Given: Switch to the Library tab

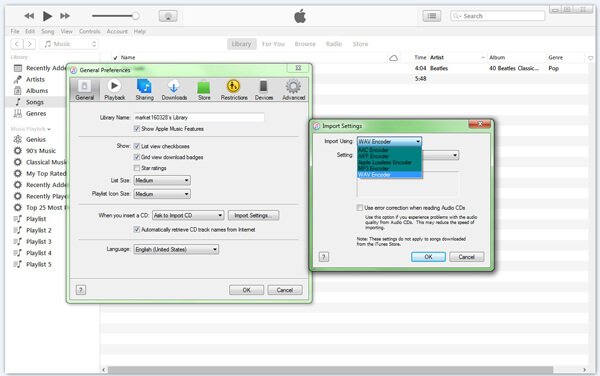Looking at the screenshot, I should click(241, 44).
